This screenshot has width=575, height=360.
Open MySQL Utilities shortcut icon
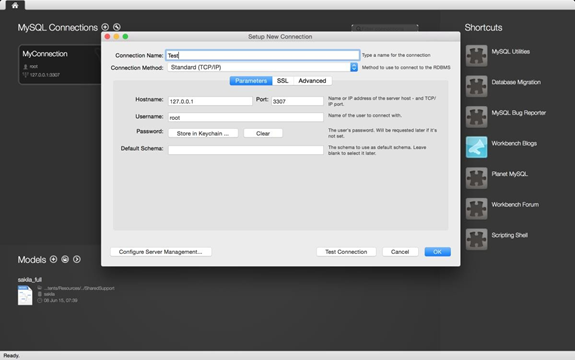476,55
